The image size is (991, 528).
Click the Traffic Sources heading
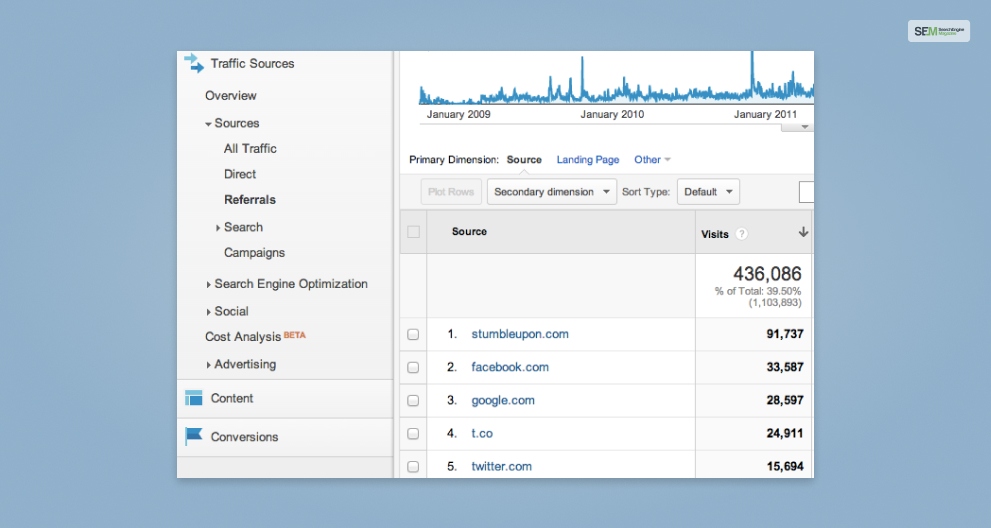click(x=252, y=63)
